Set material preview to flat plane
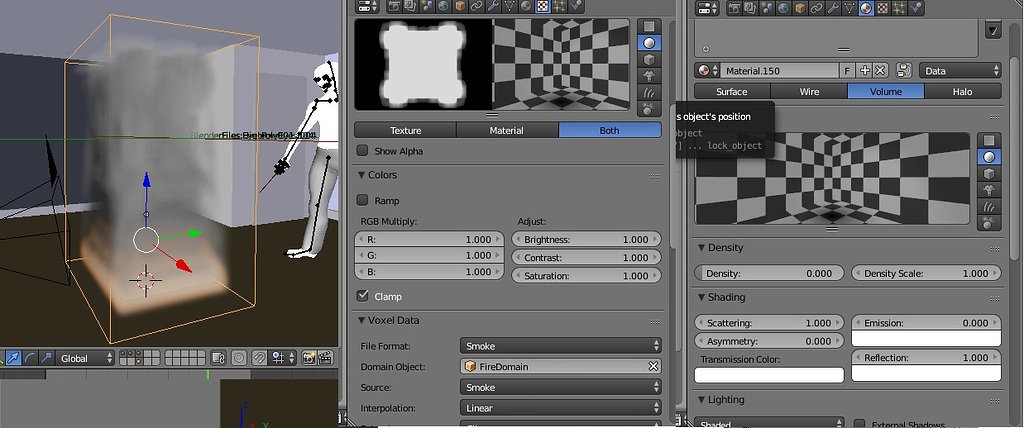 [x=989, y=140]
